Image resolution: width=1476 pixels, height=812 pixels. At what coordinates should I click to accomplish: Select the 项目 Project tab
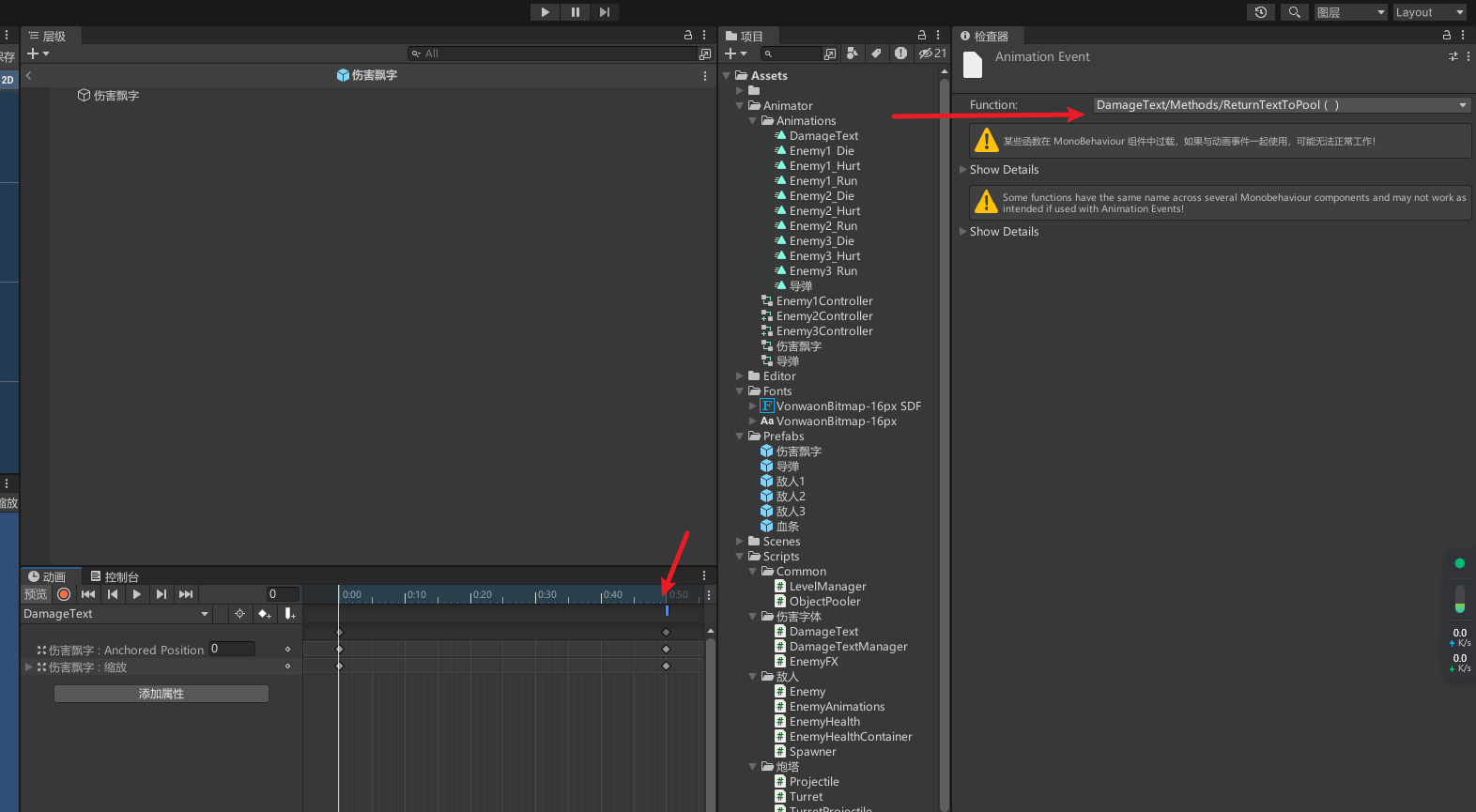point(745,36)
